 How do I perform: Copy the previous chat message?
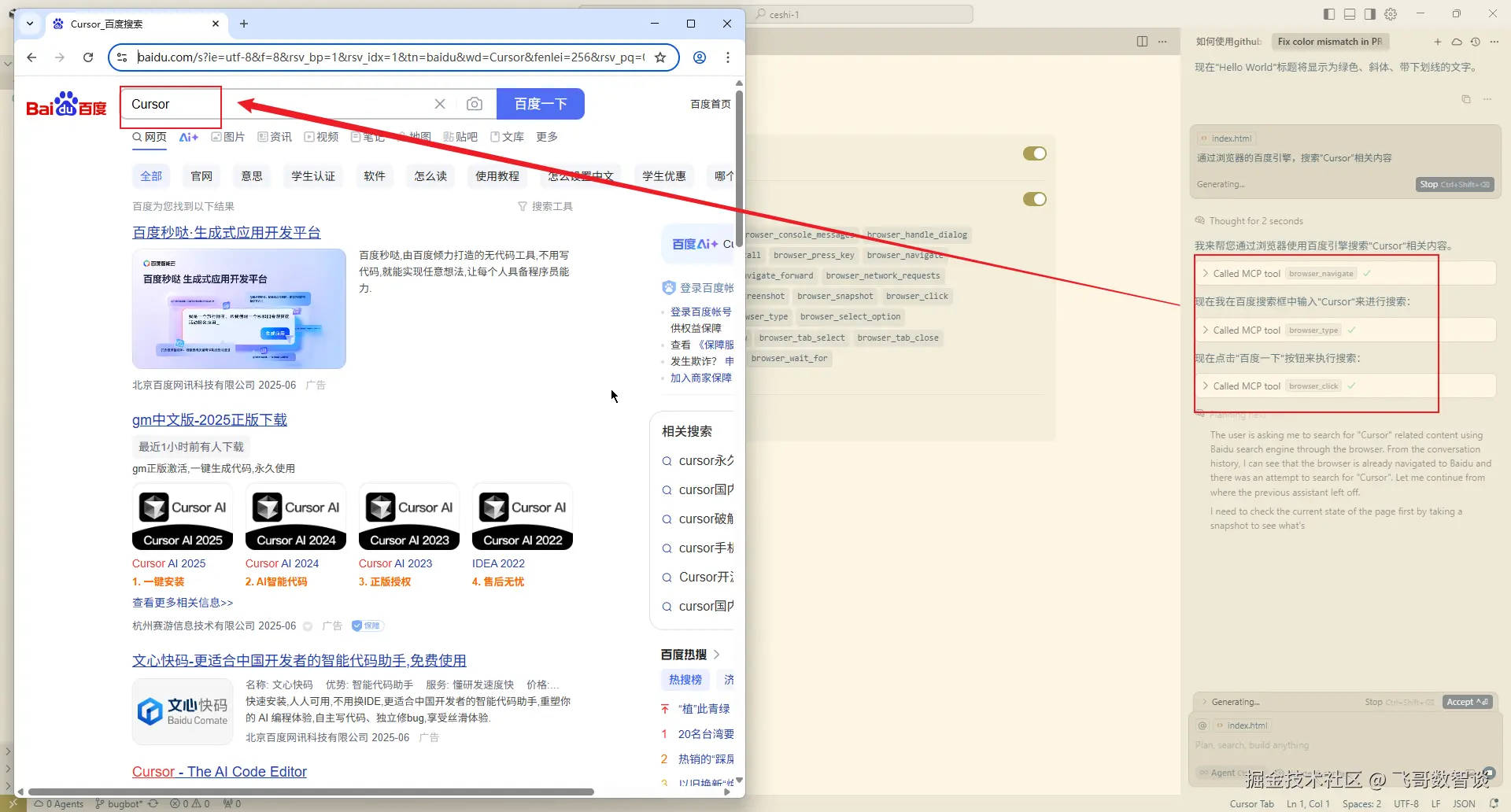(x=1466, y=99)
